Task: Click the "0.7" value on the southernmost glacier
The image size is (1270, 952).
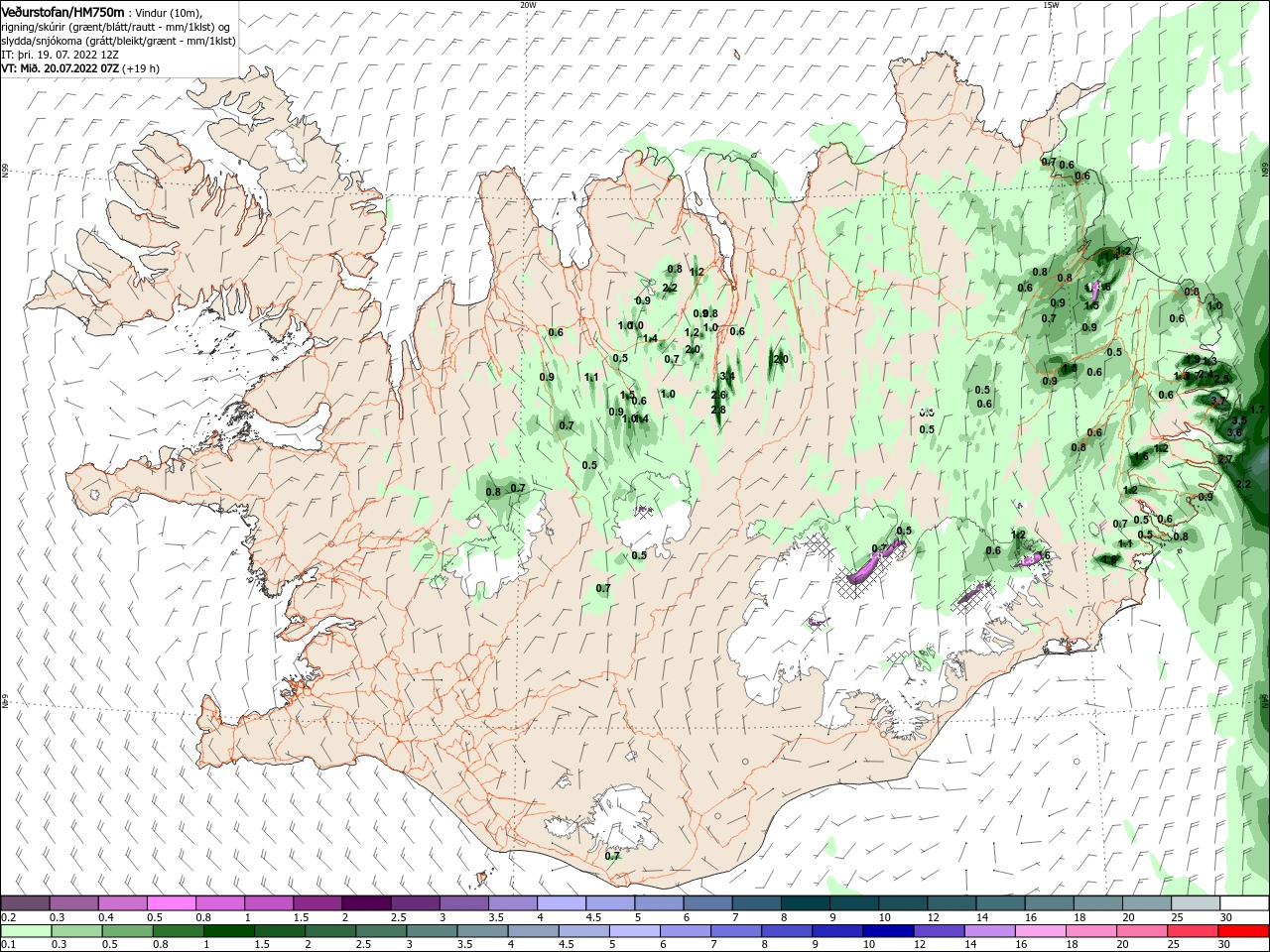Action: (x=612, y=856)
